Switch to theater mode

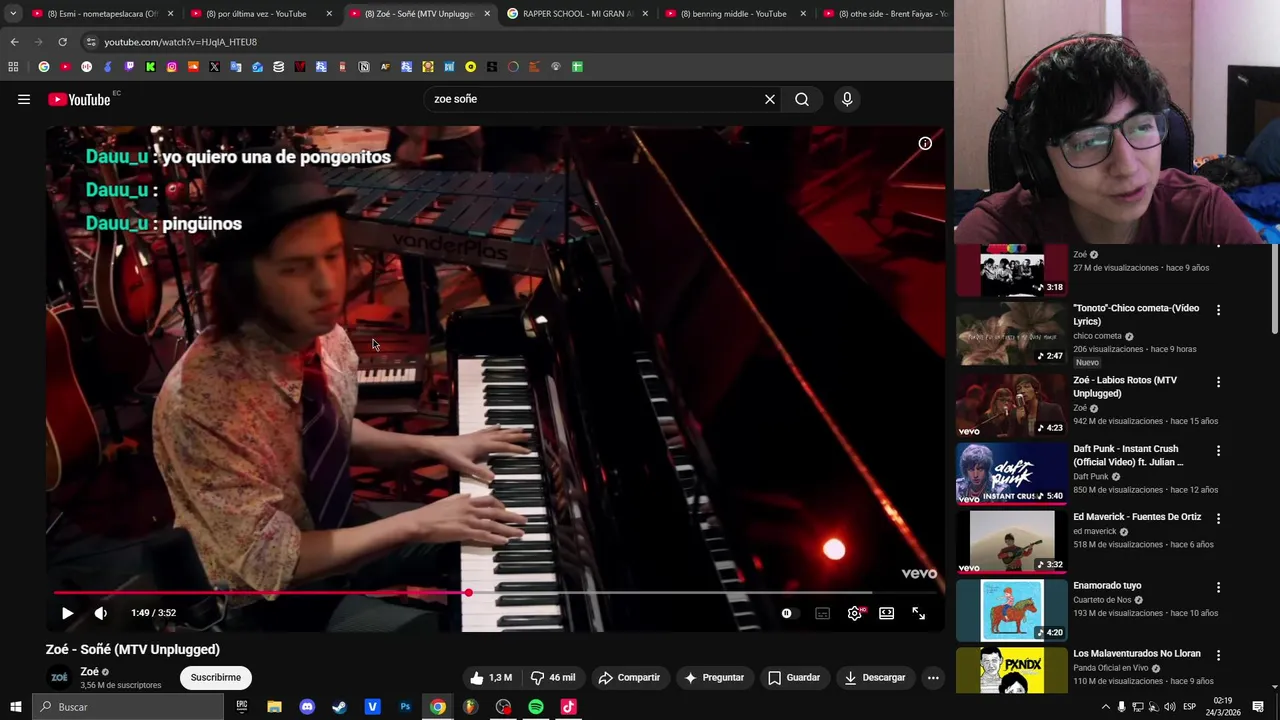887,613
